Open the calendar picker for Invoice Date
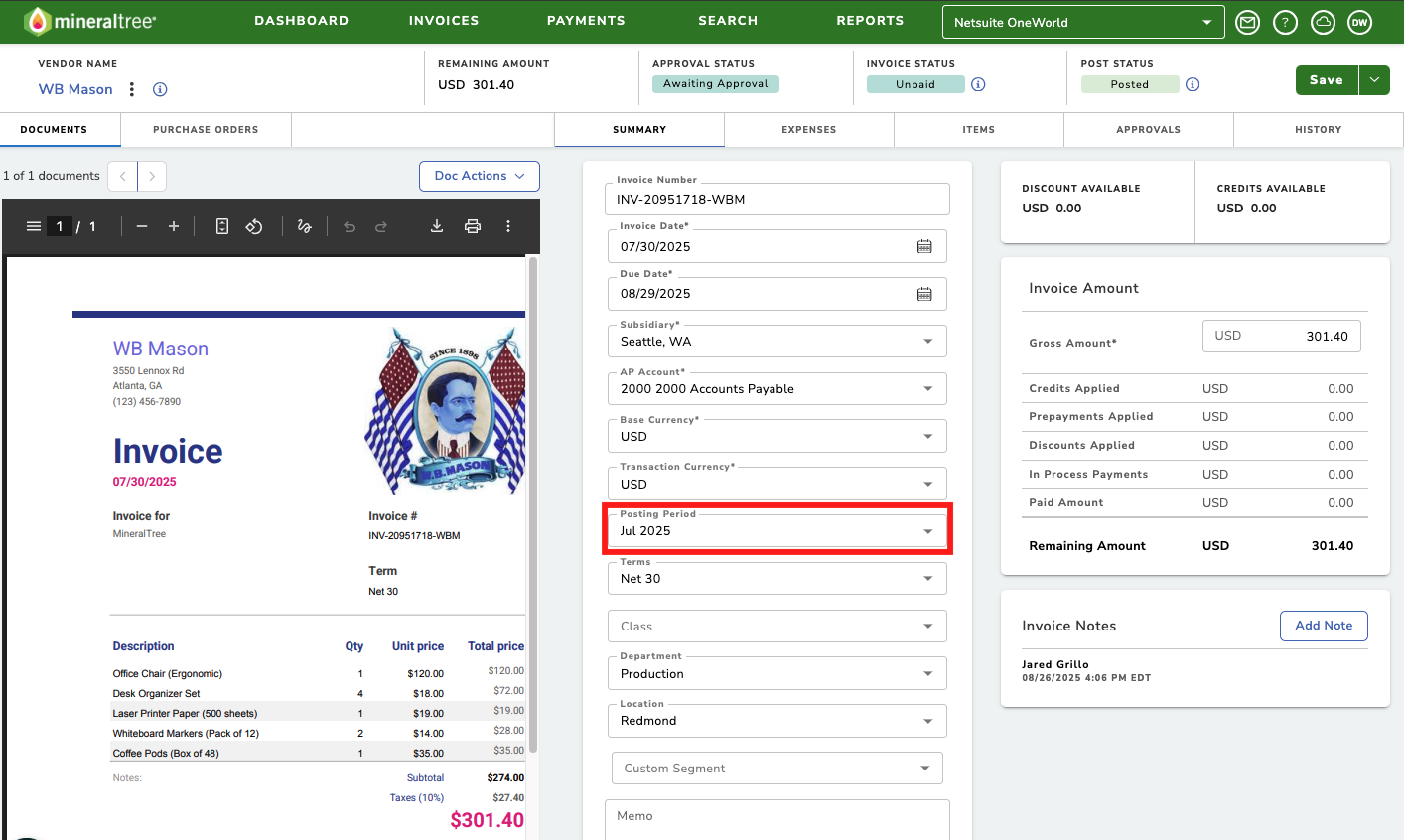This screenshot has height=840, width=1404. pyautogui.click(x=924, y=246)
